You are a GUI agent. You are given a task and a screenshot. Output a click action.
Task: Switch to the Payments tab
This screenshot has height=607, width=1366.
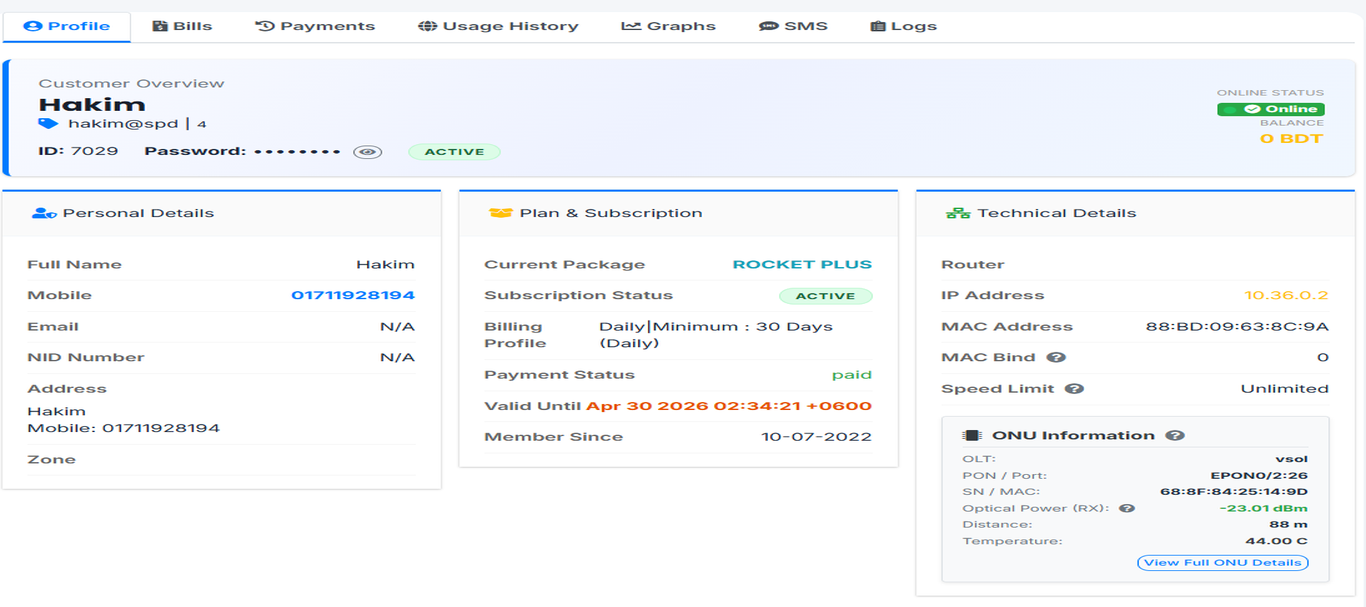click(315, 26)
